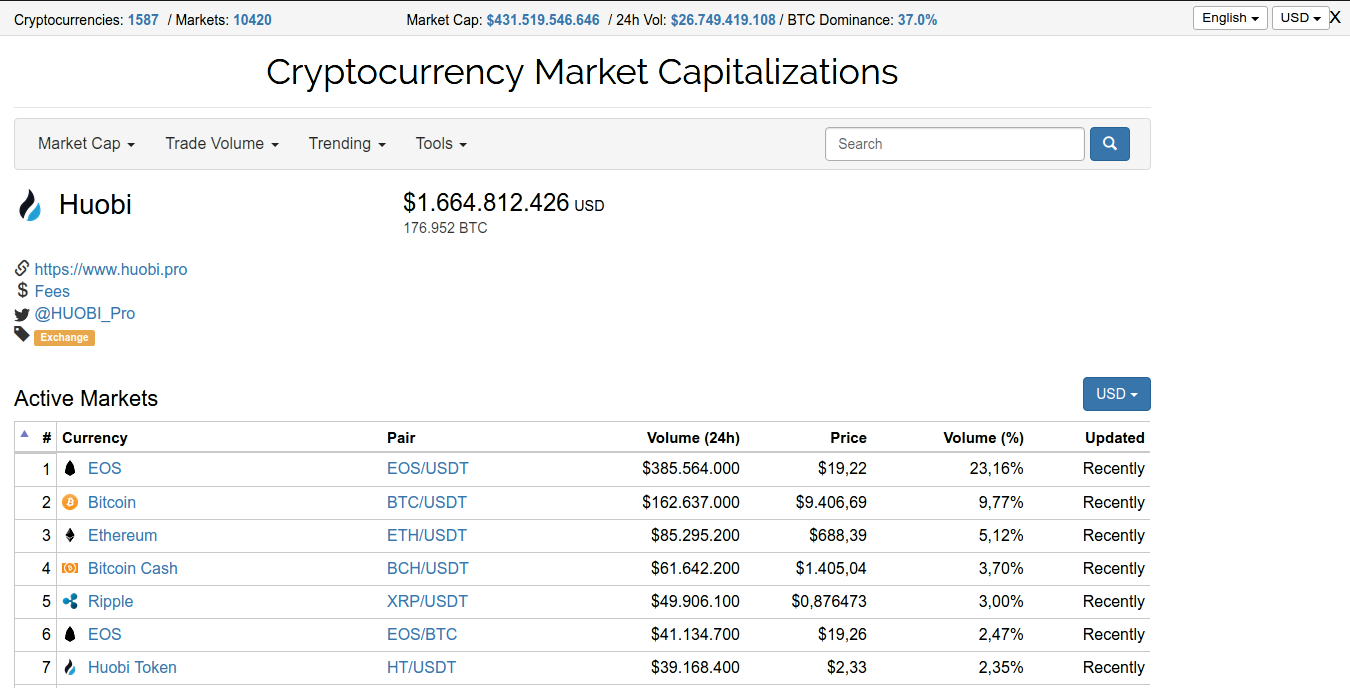Click the 5,12% Ethereum volume share
Viewport: 1350px width, 688px height.
click(1001, 535)
